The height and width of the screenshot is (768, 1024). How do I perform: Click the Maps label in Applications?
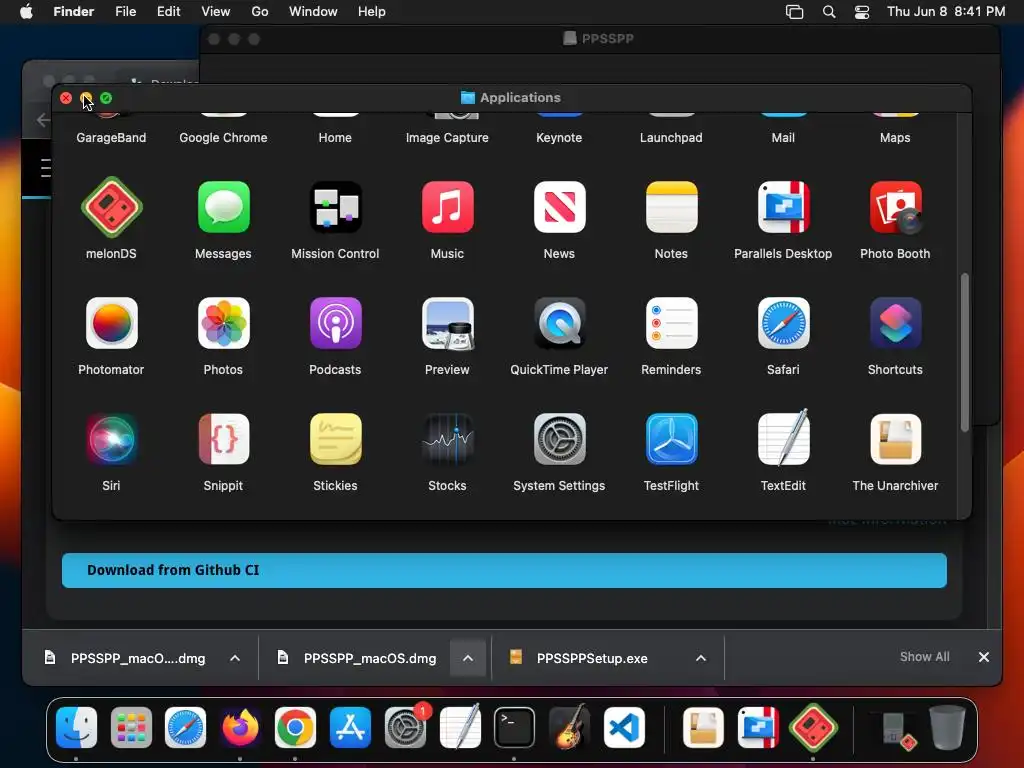click(895, 138)
